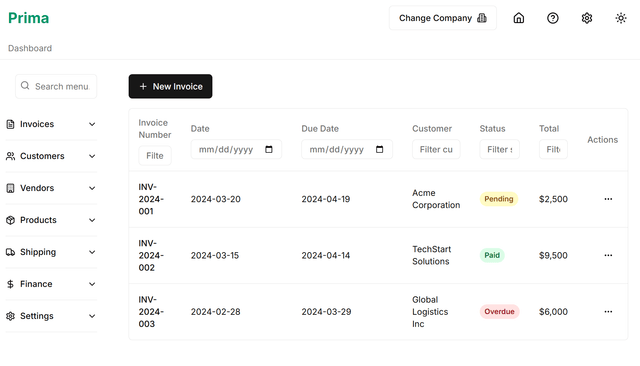Click the plus icon on New Invoice
Viewport: 640px width, 366px height.
pyautogui.click(x=143, y=87)
